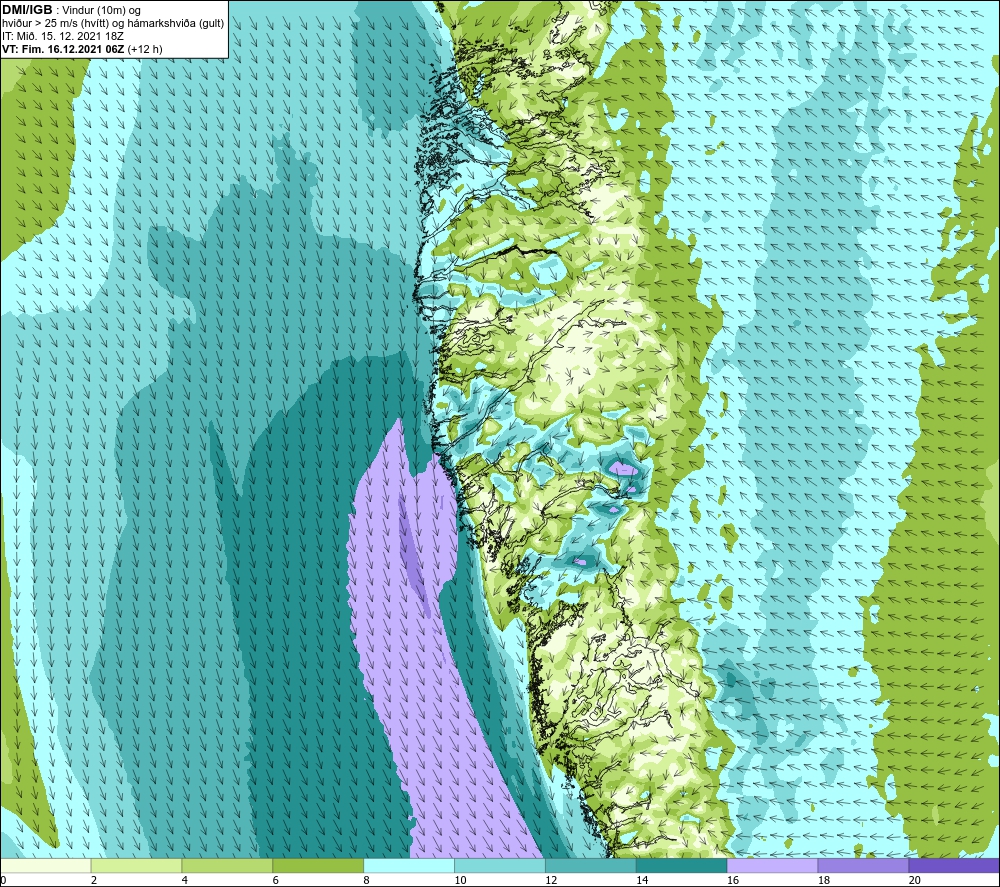
Task: Click the legend label '14'
Action: [642, 881]
